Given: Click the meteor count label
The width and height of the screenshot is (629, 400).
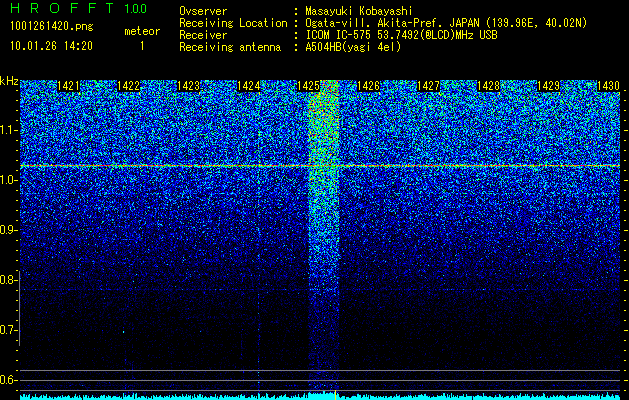Looking at the screenshot, I should point(142,31).
